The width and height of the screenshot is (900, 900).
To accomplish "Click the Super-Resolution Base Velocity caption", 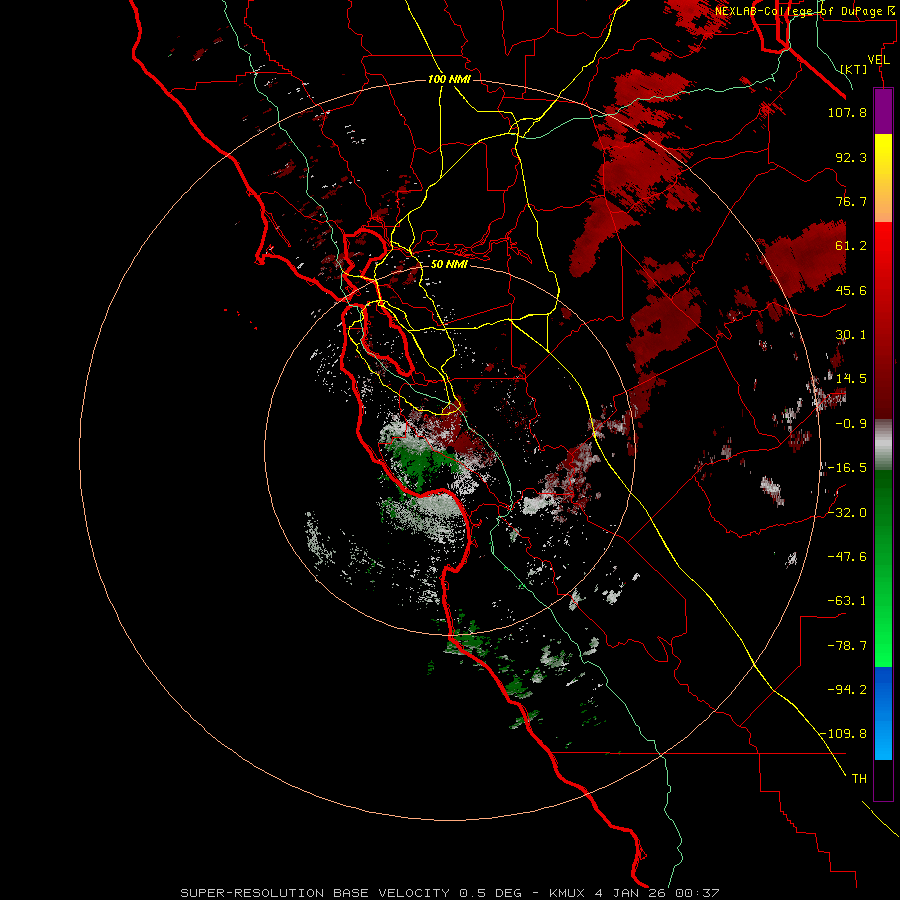I will (449, 893).
